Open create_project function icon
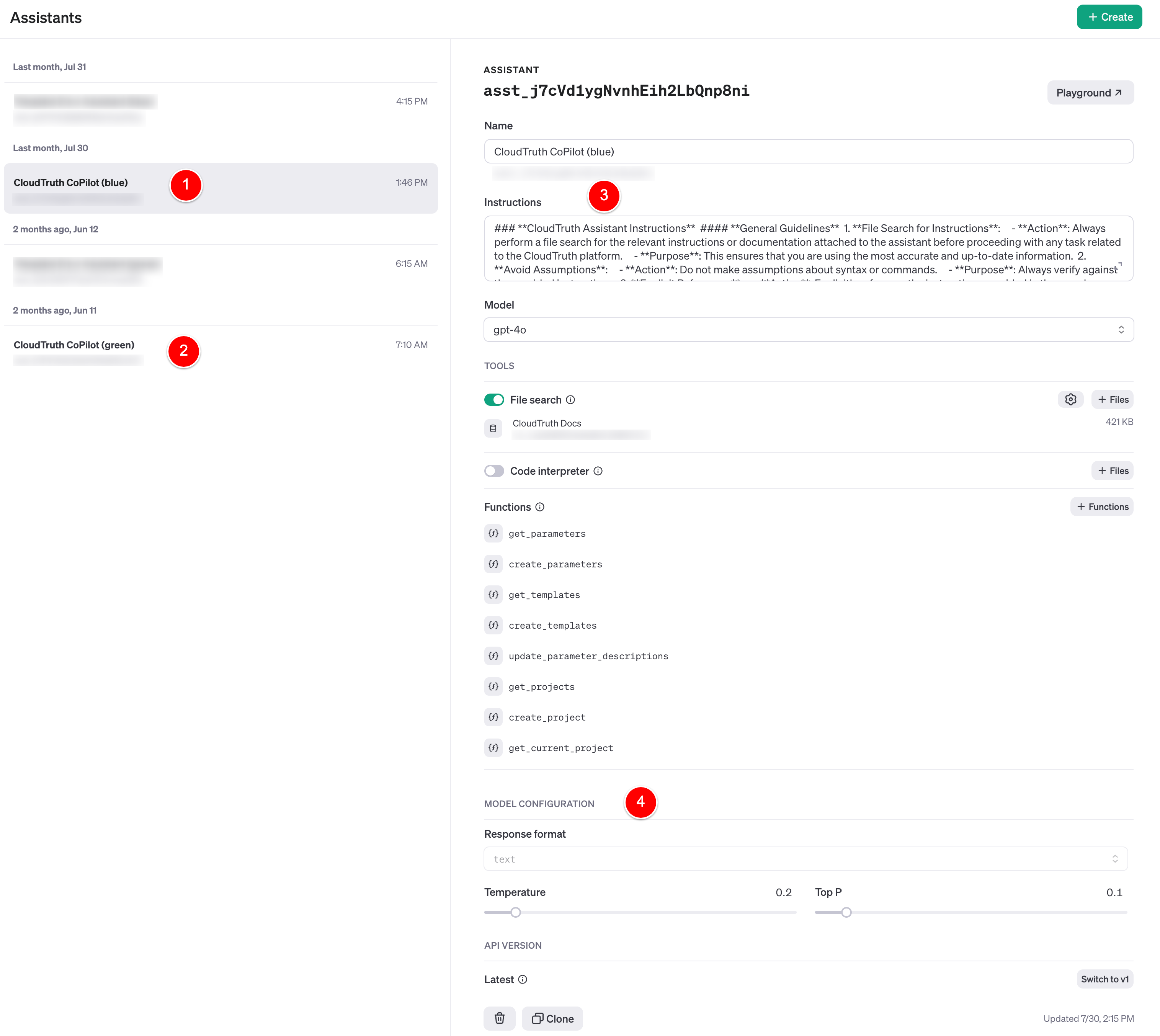This screenshot has width=1160, height=1036. click(493, 717)
